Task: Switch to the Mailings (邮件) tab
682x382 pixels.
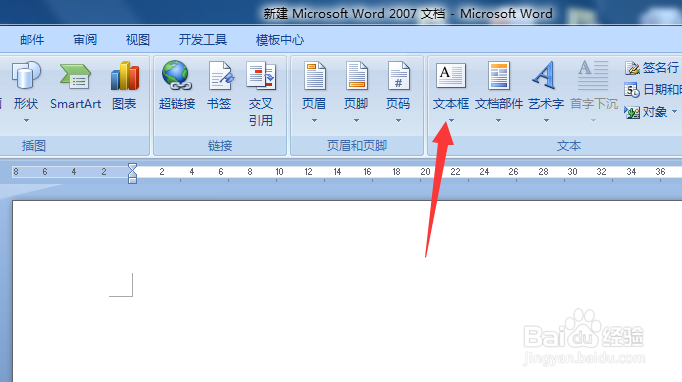Action: [x=32, y=40]
